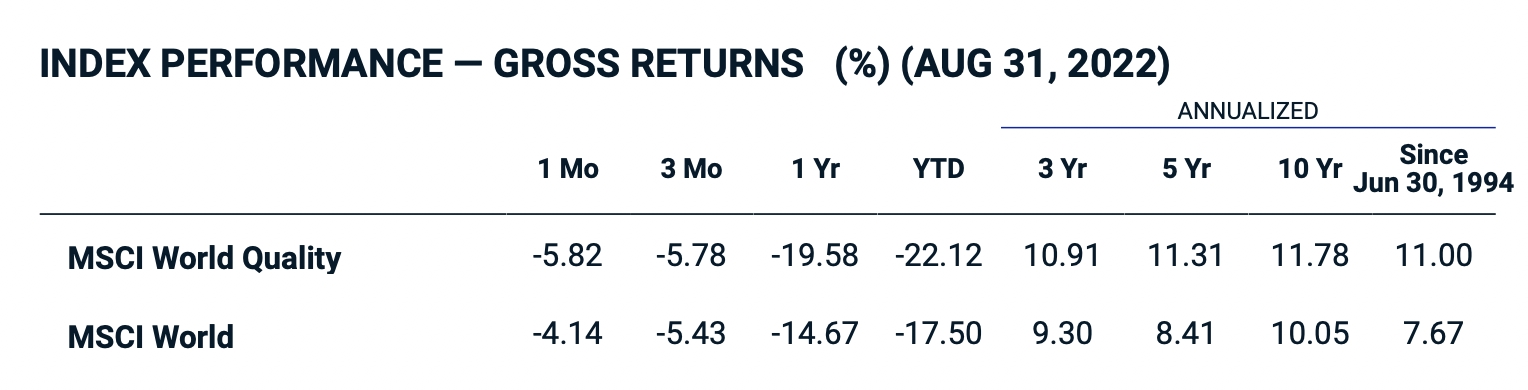The width and height of the screenshot is (1528, 390).
Task: Click the -22.12 YTD Quality value
Action: tap(938, 255)
